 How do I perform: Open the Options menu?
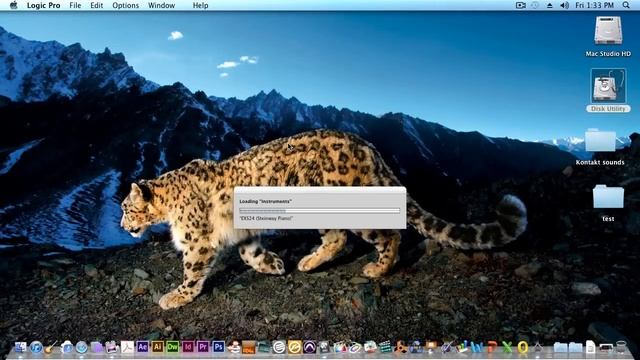coord(125,5)
